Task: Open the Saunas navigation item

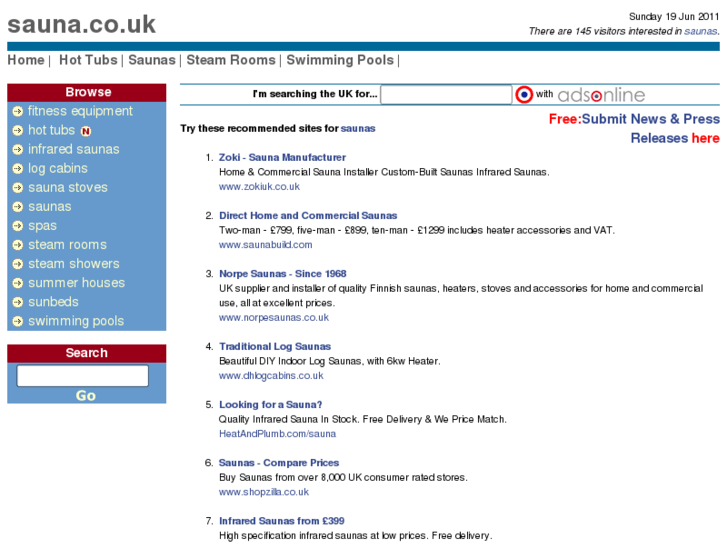Action: point(152,60)
